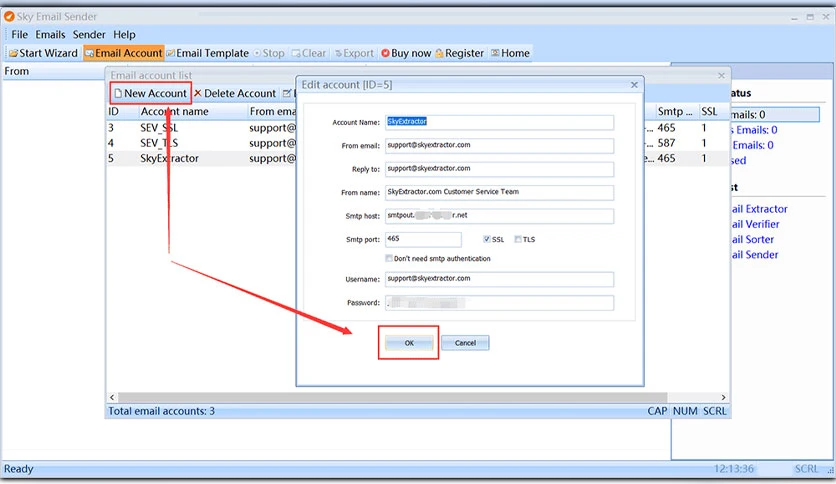Click the New Account page icon
This screenshot has width=836, height=484.
[x=118, y=93]
